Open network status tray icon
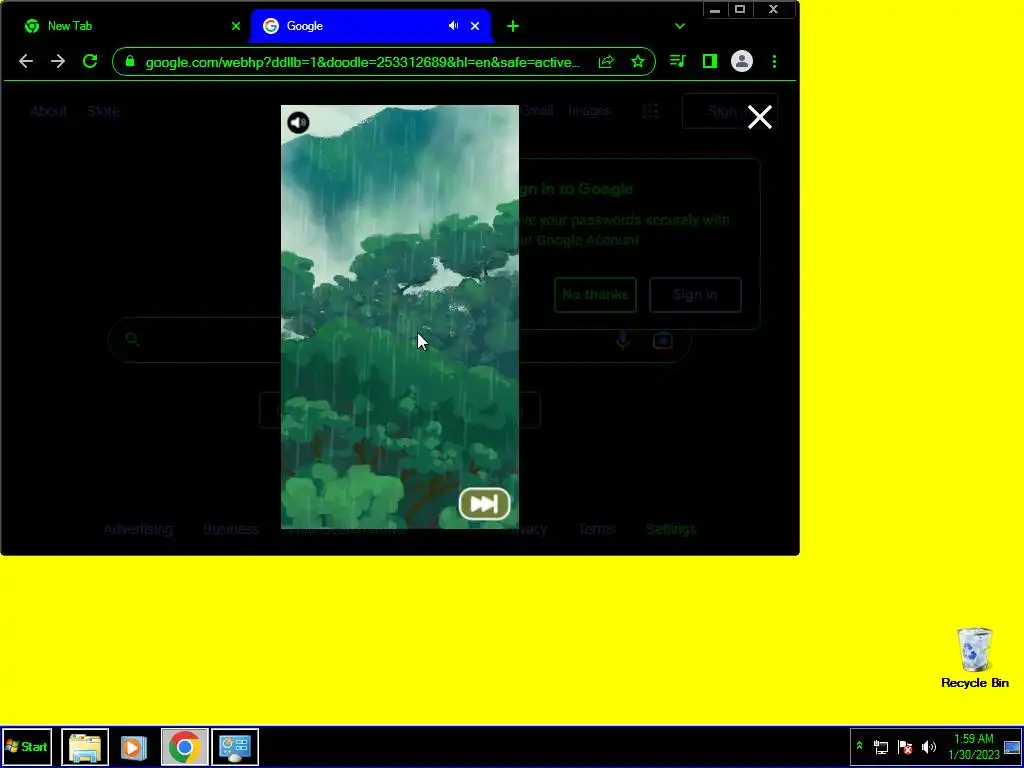The width and height of the screenshot is (1024, 768). point(881,747)
